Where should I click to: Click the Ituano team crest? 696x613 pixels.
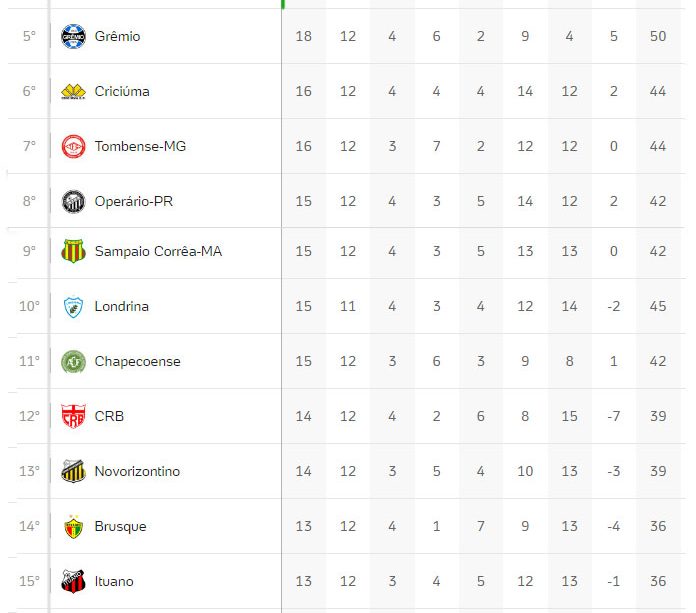(x=73, y=581)
